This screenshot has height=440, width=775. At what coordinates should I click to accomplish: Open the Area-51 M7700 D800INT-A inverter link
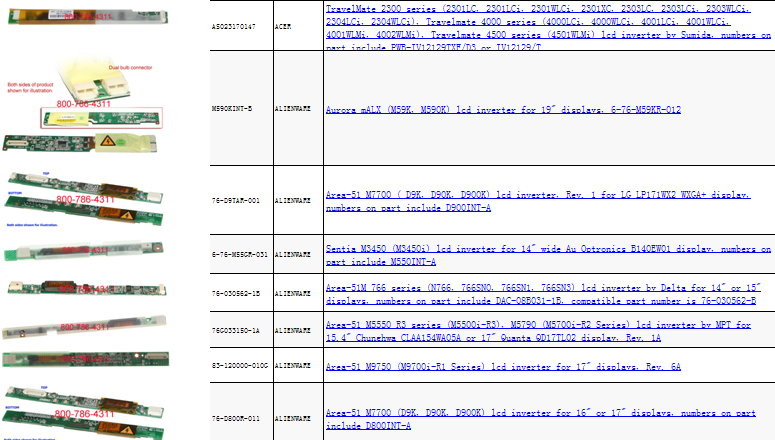[x=540, y=419]
